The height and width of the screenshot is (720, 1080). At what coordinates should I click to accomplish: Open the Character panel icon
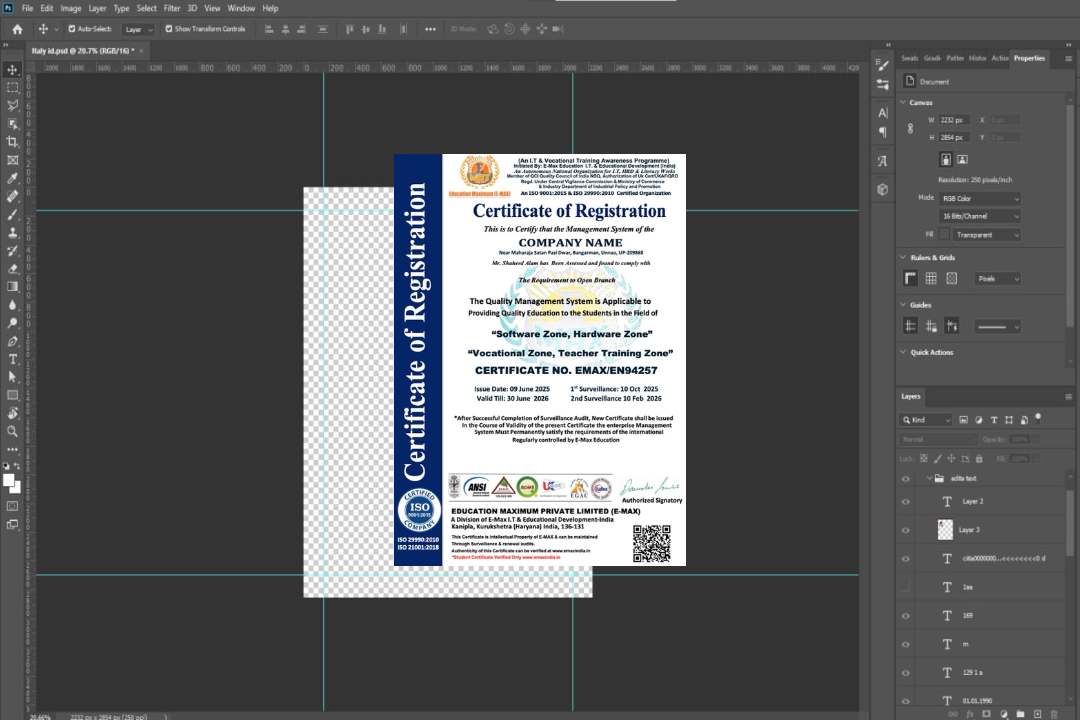tap(883, 113)
